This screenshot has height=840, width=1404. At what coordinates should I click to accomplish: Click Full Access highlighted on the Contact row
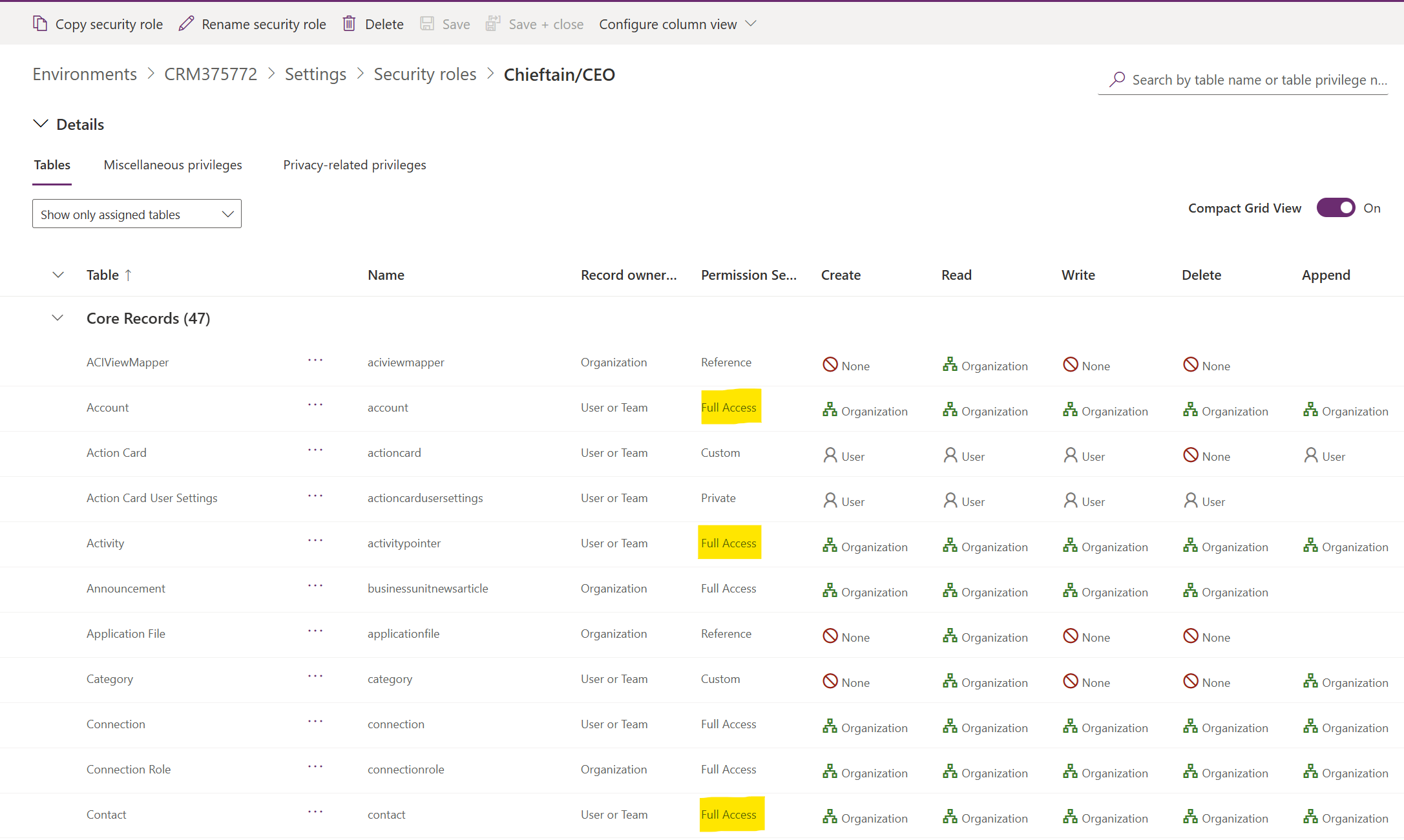730,814
